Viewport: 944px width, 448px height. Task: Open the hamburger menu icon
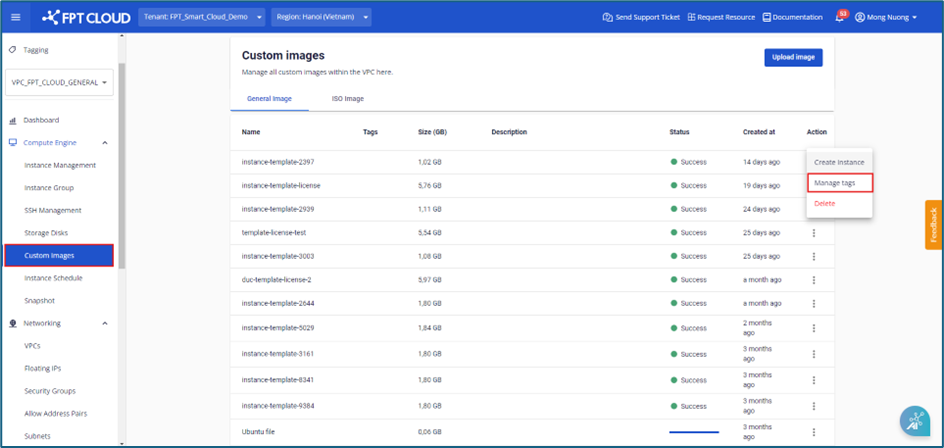coord(15,17)
